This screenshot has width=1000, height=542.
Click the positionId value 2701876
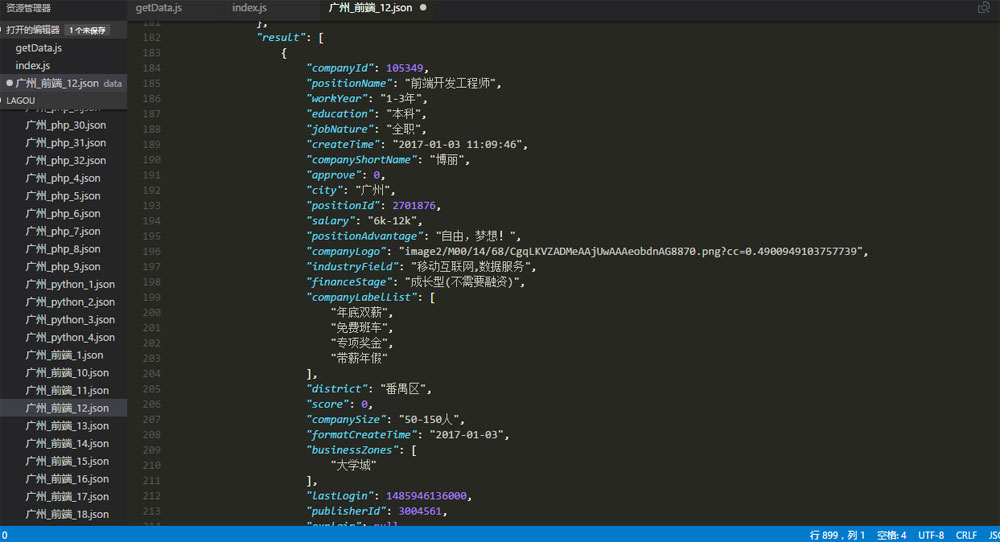[414, 205]
